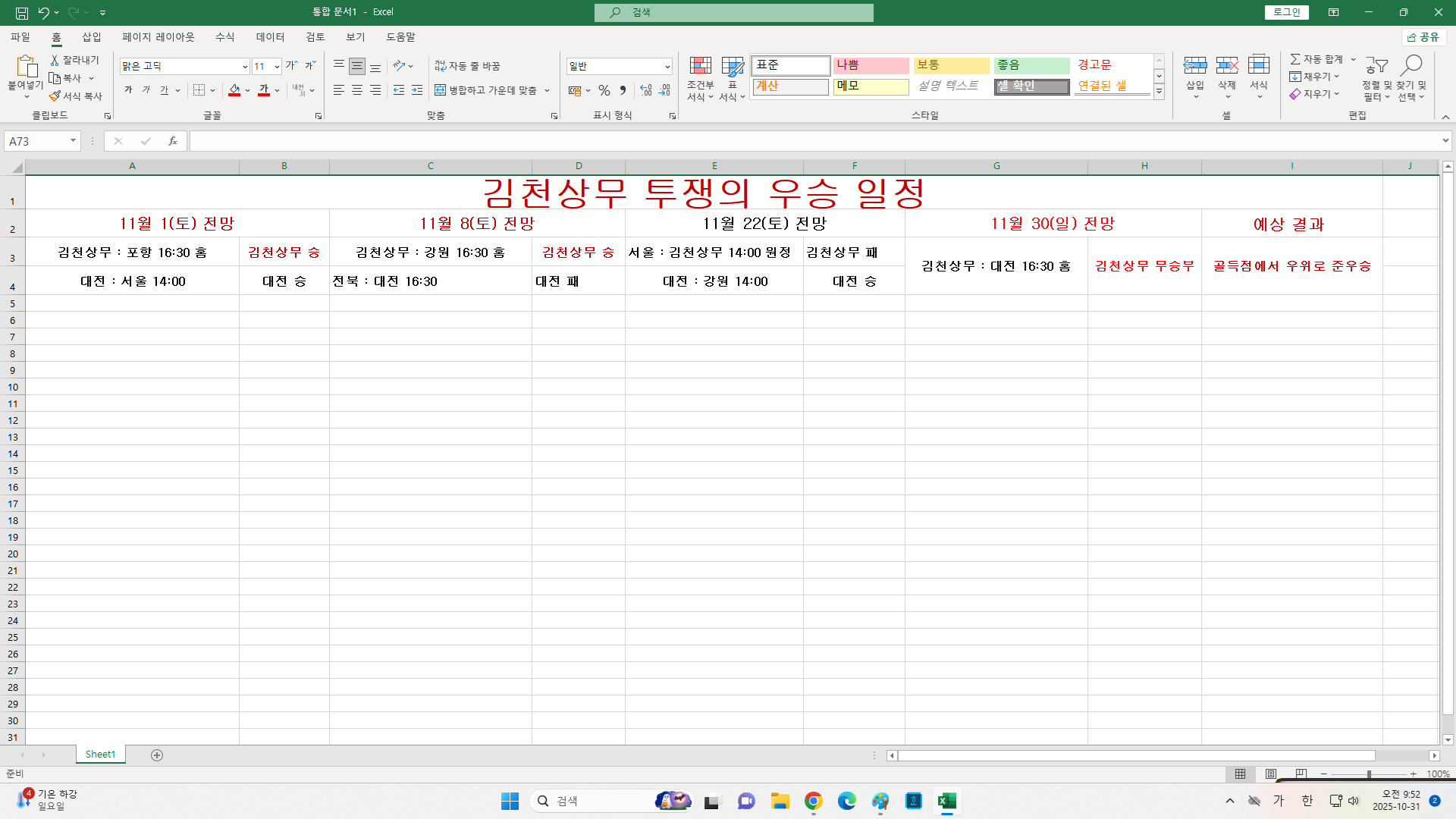Apply the Neutral (보통) cell style
This screenshot has height=819, width=1456.
(951, 65)
